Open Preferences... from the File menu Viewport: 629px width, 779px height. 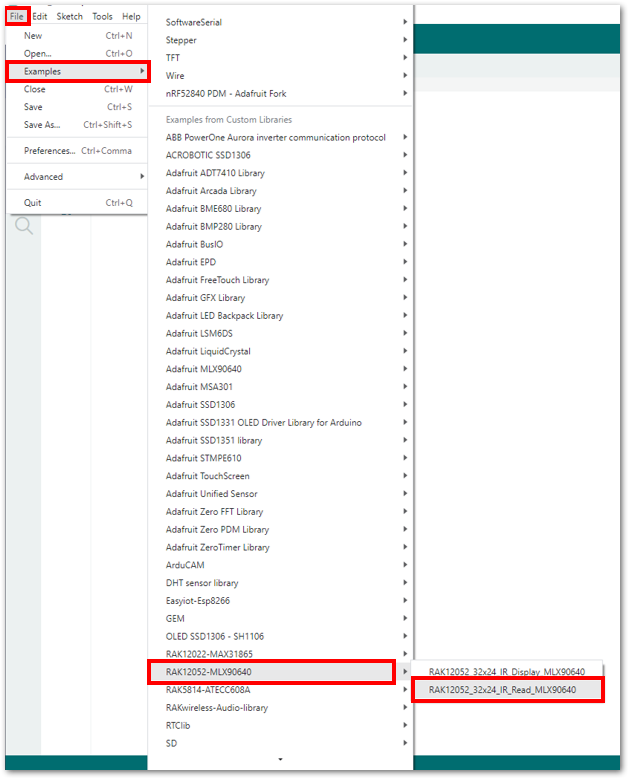click(x=78, y=151)
